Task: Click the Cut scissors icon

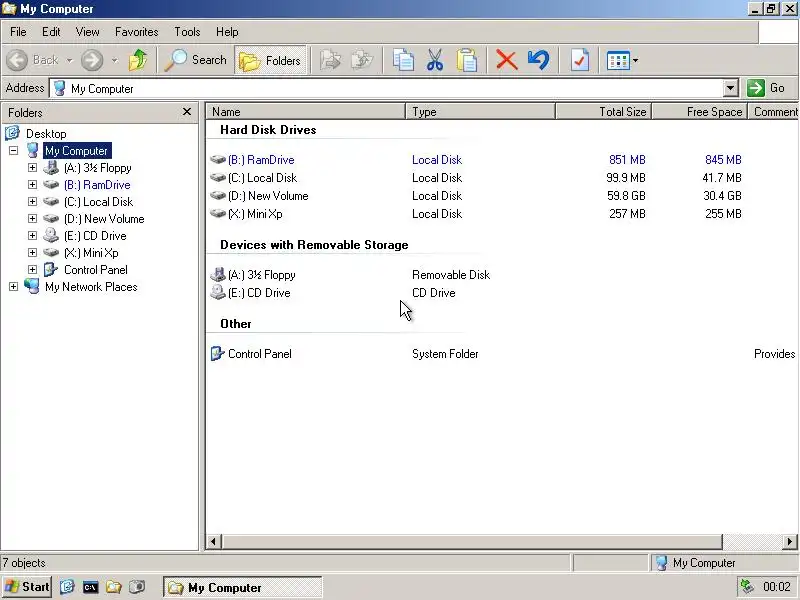Action: click(435, 60)
